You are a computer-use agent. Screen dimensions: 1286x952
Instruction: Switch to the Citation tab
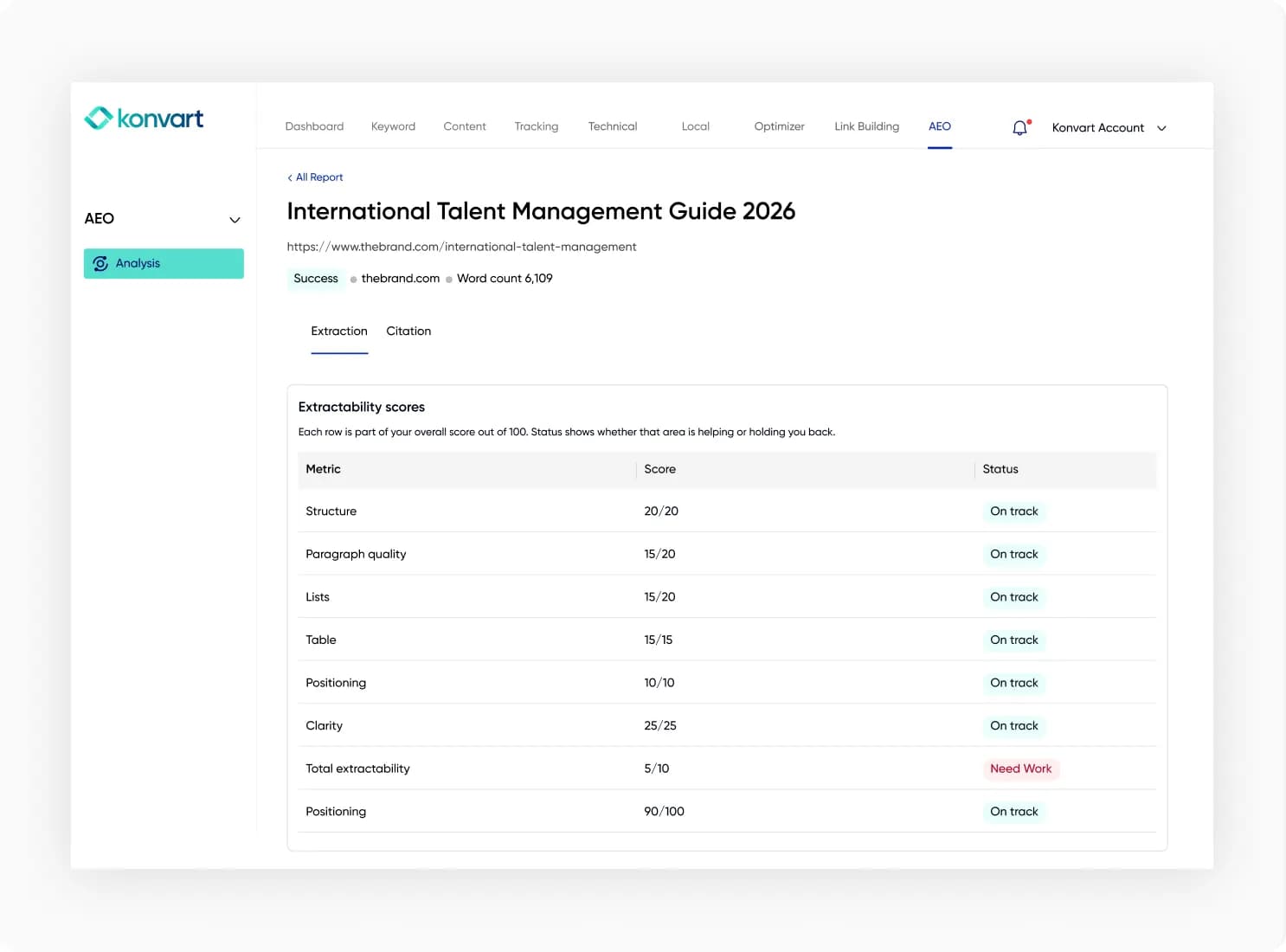(408, 331)
